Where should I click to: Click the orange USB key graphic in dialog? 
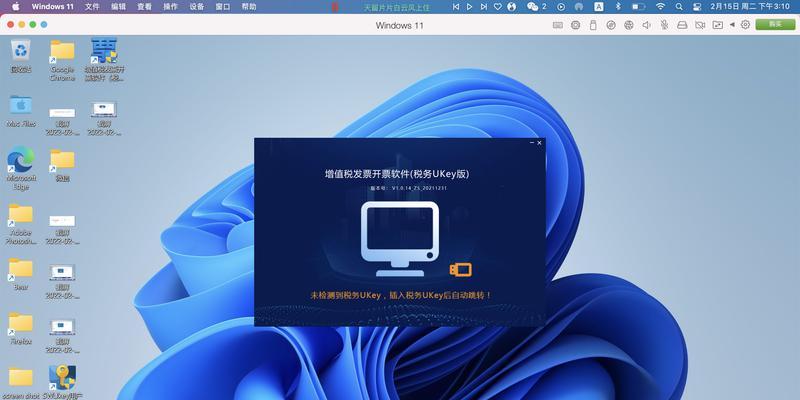click(x=460, y=270)
